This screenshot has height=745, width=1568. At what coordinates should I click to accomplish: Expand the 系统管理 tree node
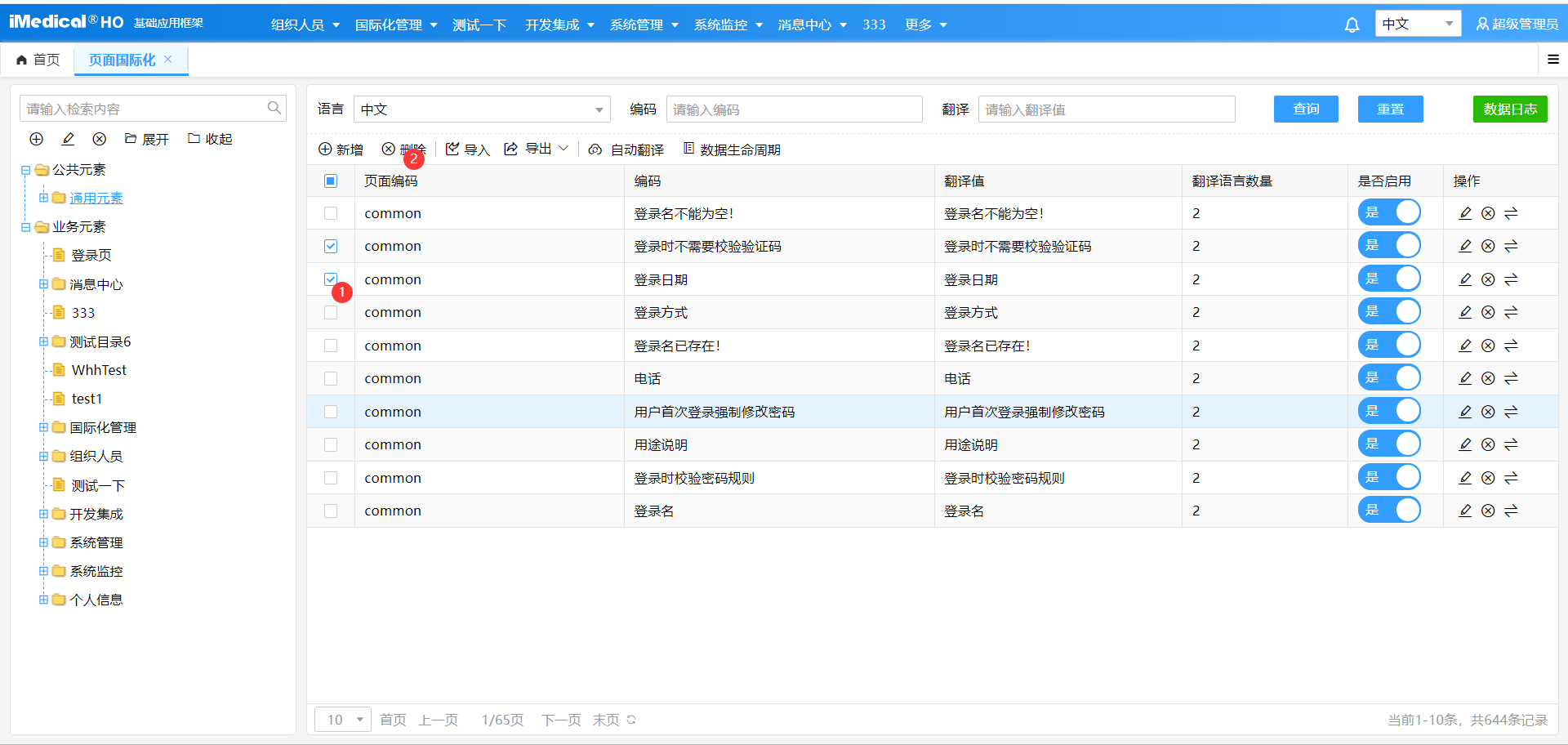click(43, 542)
